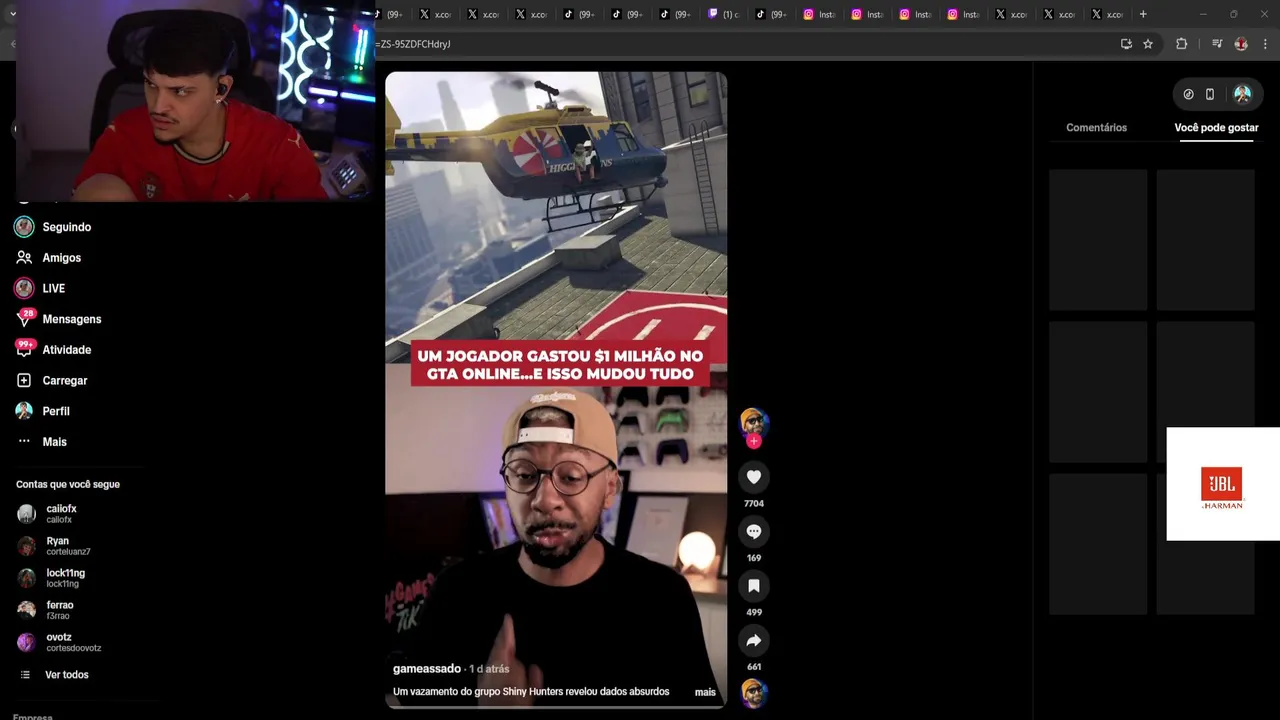The image size is (1280, 720).
Task: Switch to the Comentários tab
Action: pyautogui.click(x=1096, y=128)
